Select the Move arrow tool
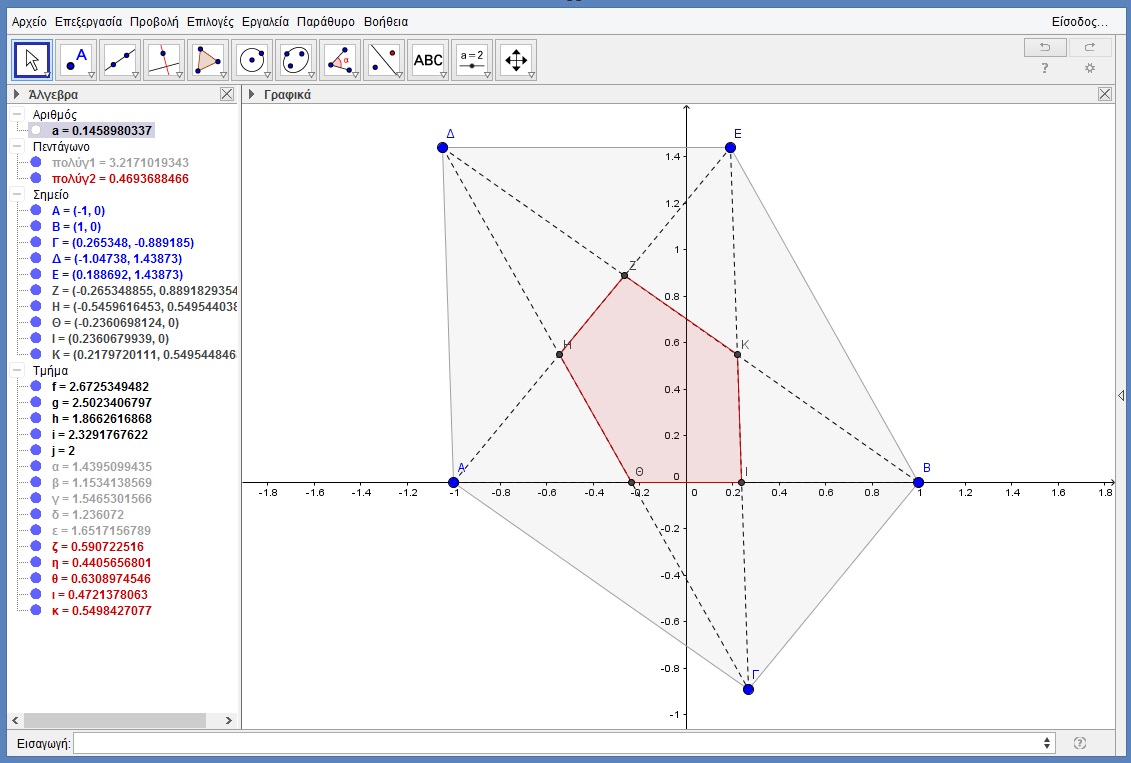The height and width of the screenshot is (763, 1131). [x=32, y=60]
